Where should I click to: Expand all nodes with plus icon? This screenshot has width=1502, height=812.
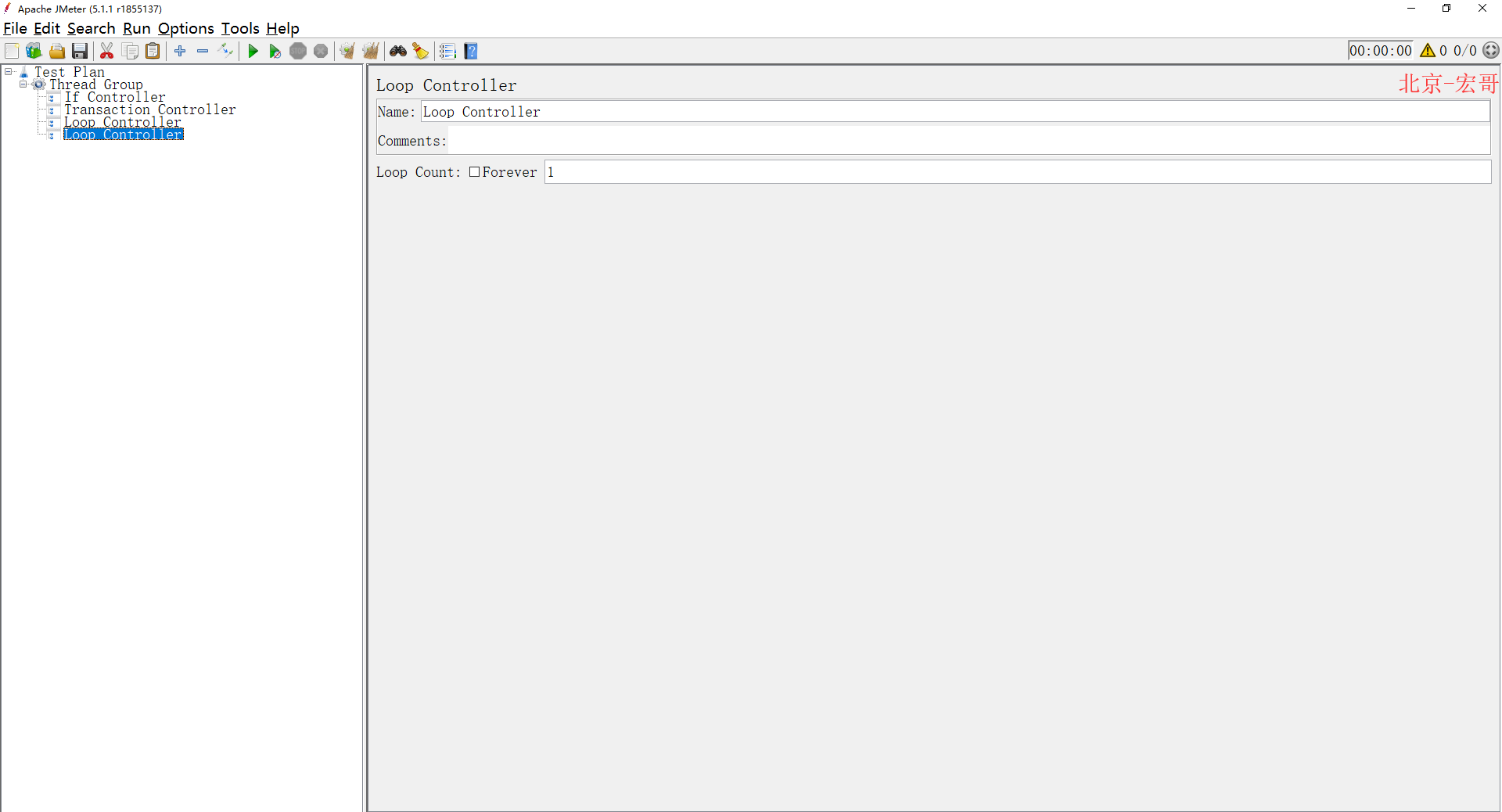180,51
